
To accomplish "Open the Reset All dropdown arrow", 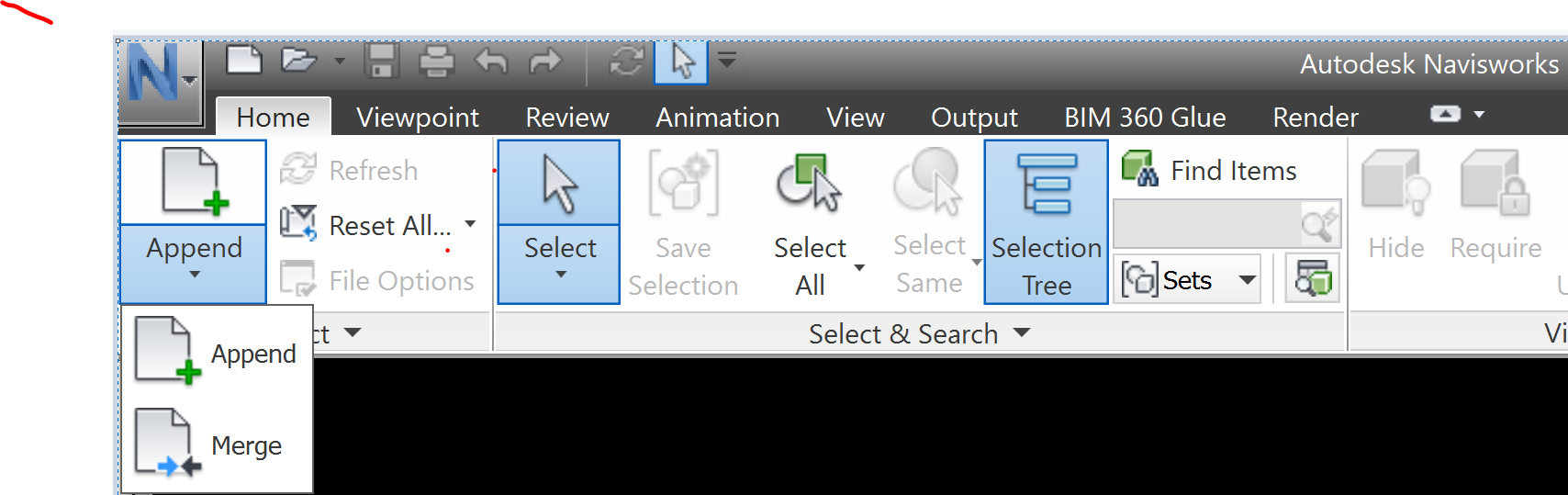I will [x=470, y=224].
